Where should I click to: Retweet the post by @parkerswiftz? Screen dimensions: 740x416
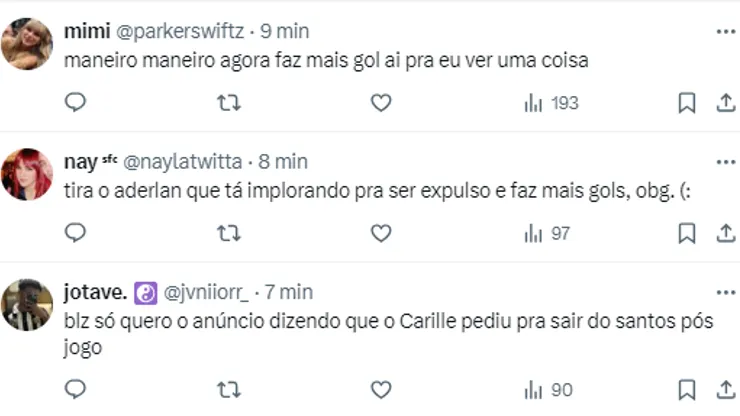[x=229, y=102]
